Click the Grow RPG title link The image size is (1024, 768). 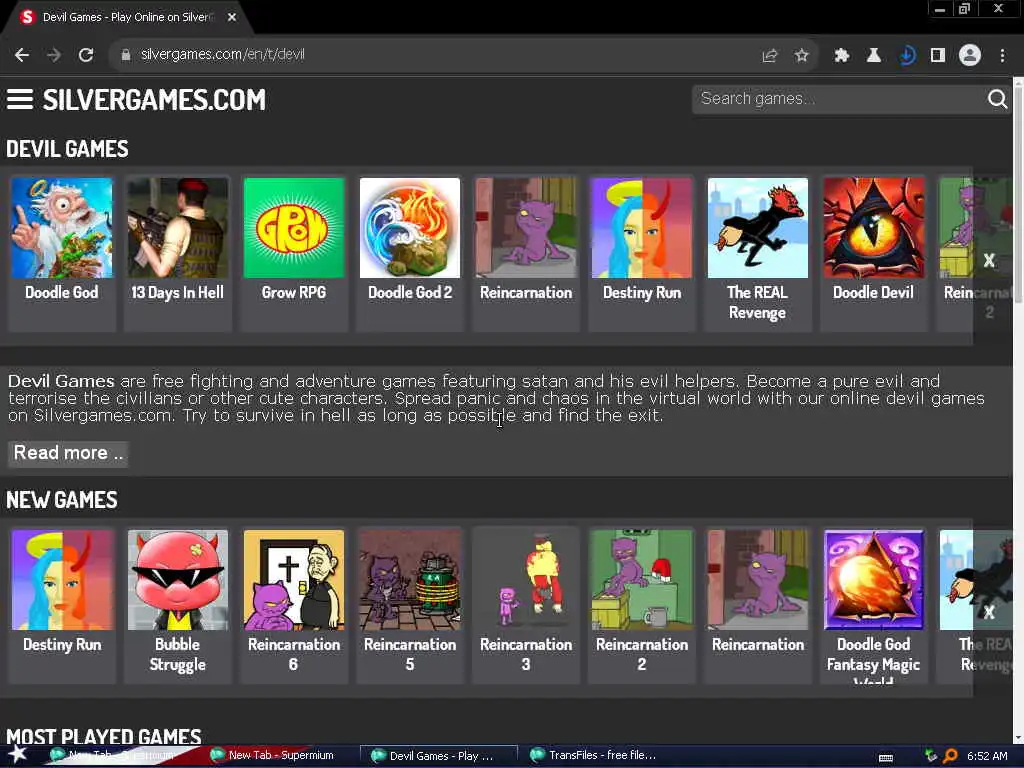coord(294,293)
